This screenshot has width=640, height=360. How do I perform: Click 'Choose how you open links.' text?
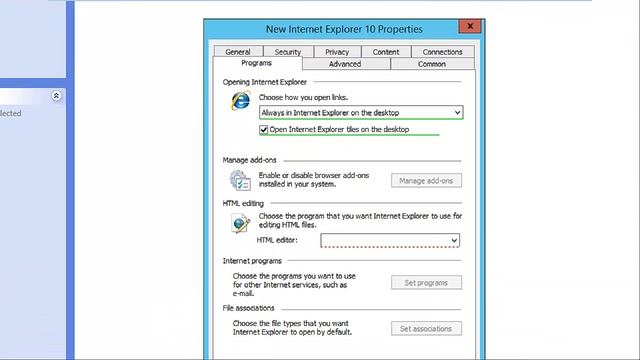[303, 97]
